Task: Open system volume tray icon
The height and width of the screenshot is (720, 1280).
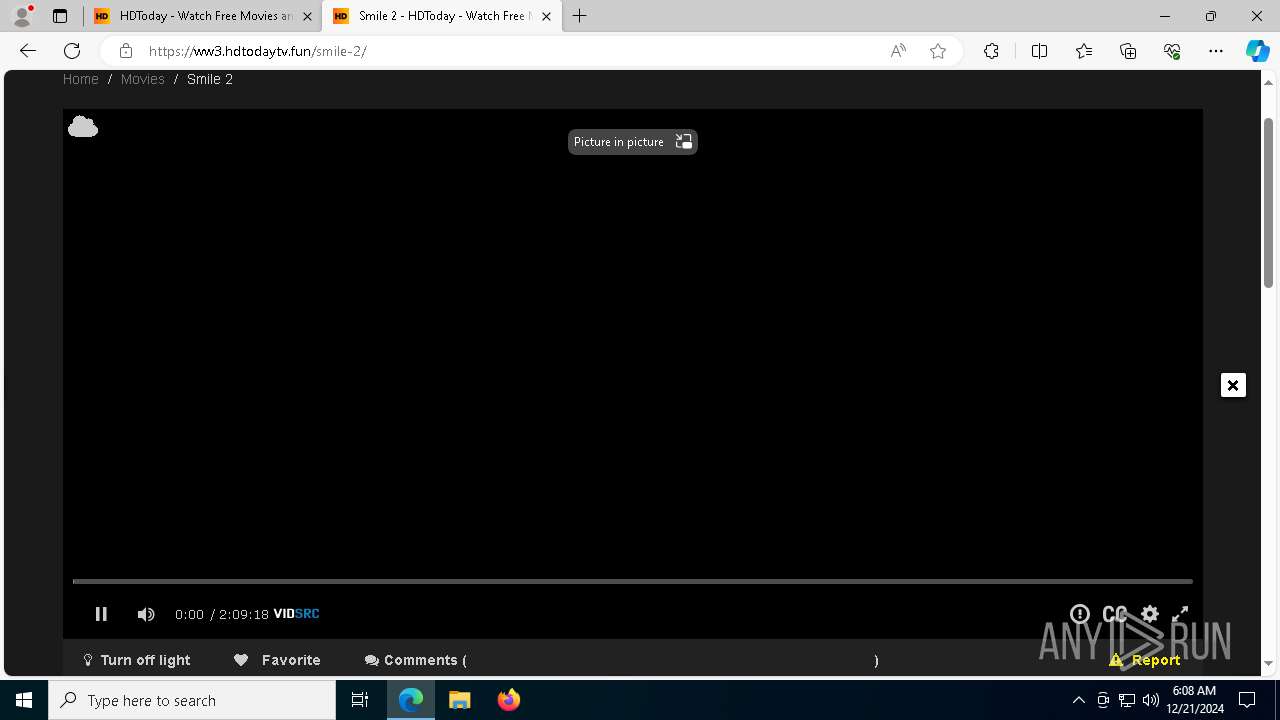Action: [x=1151, y=700]
